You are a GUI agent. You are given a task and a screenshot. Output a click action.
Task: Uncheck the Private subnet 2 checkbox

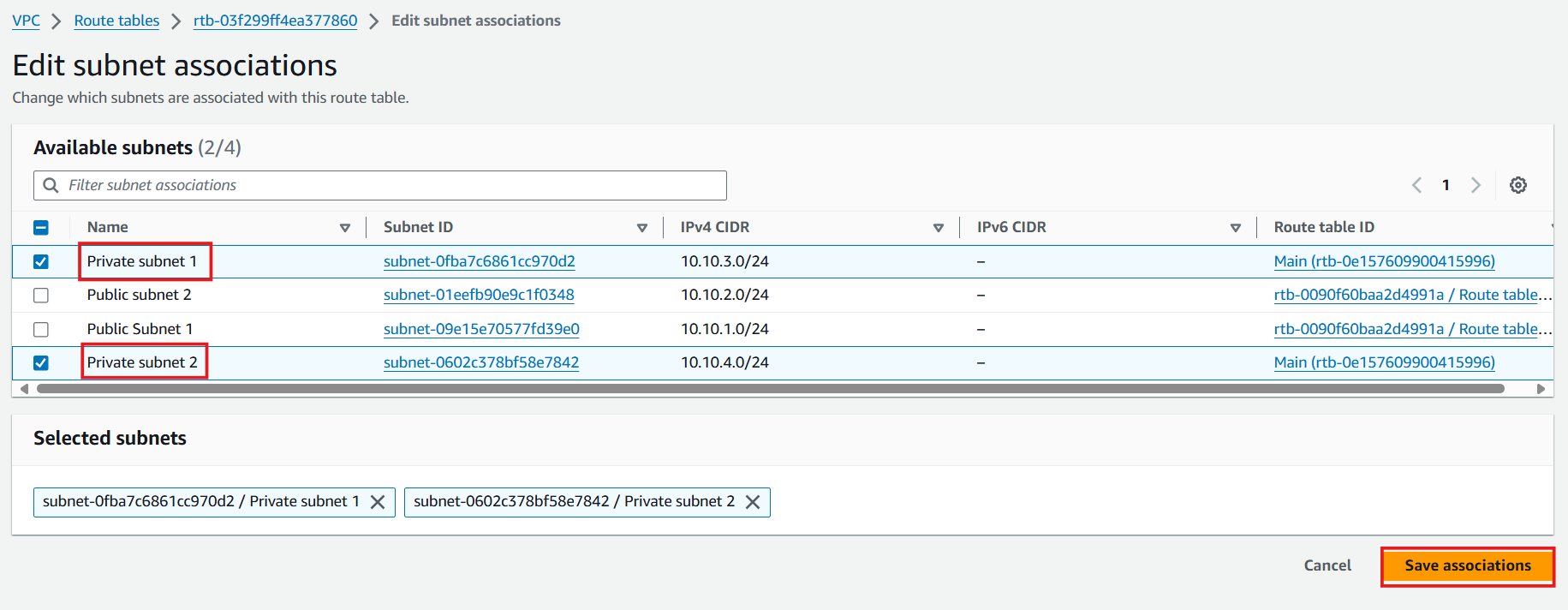41,362
